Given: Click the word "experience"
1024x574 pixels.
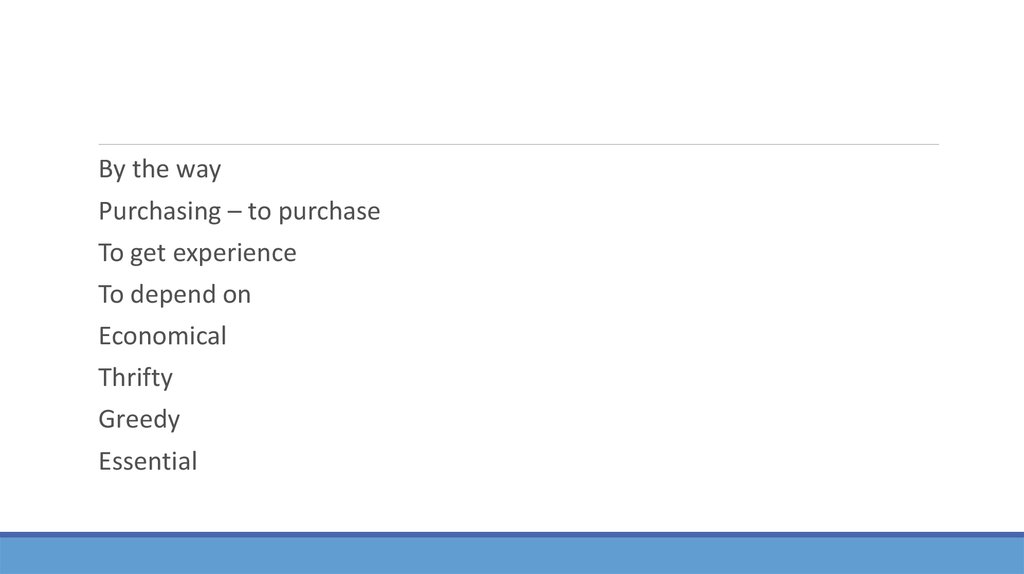Looking at the screenshot, I should coord(234,254).
